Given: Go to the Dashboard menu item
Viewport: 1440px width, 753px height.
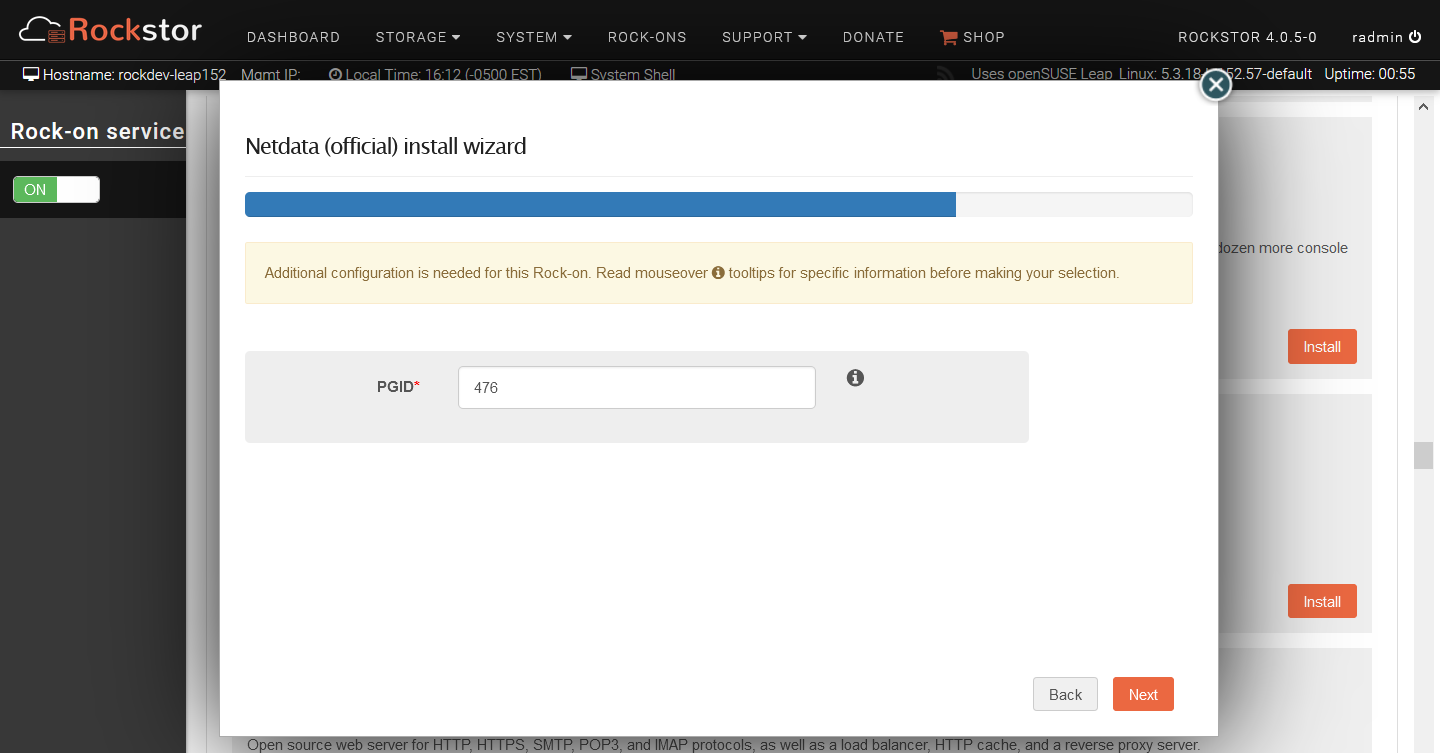Looking at the screenshot, I should (x=293, y=37).
